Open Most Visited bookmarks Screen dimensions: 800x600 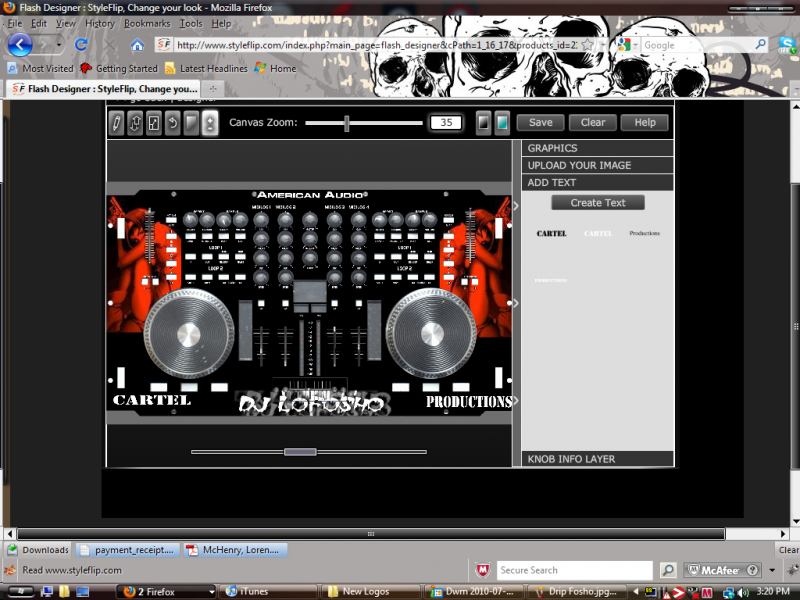41,68
